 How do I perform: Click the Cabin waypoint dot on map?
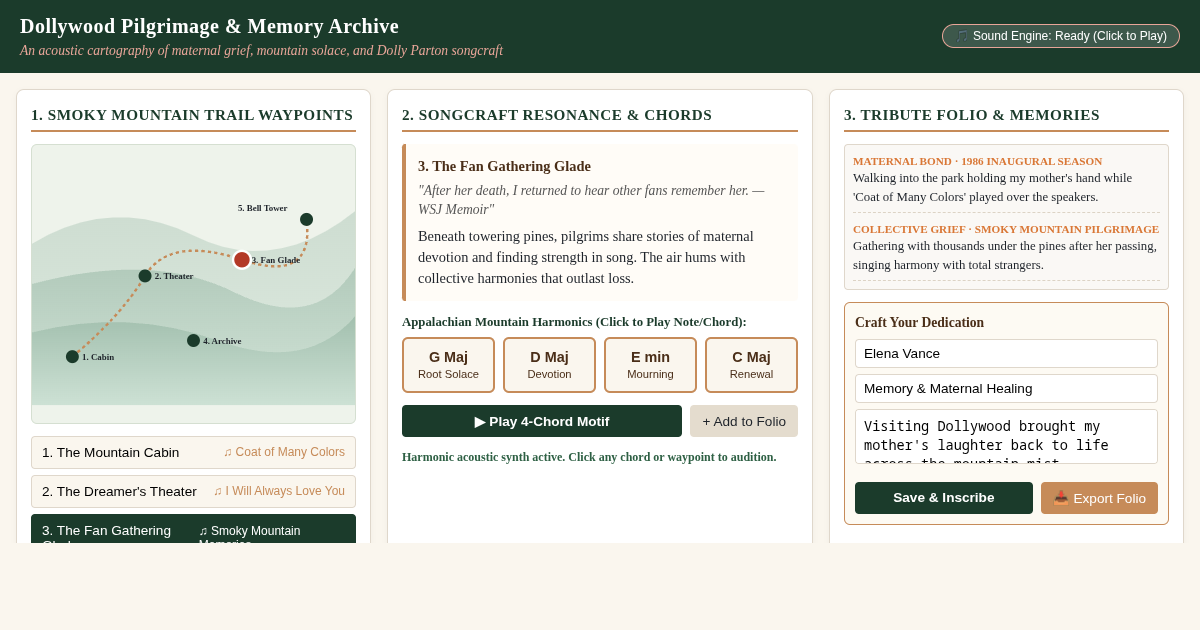[x=72, y=357]
